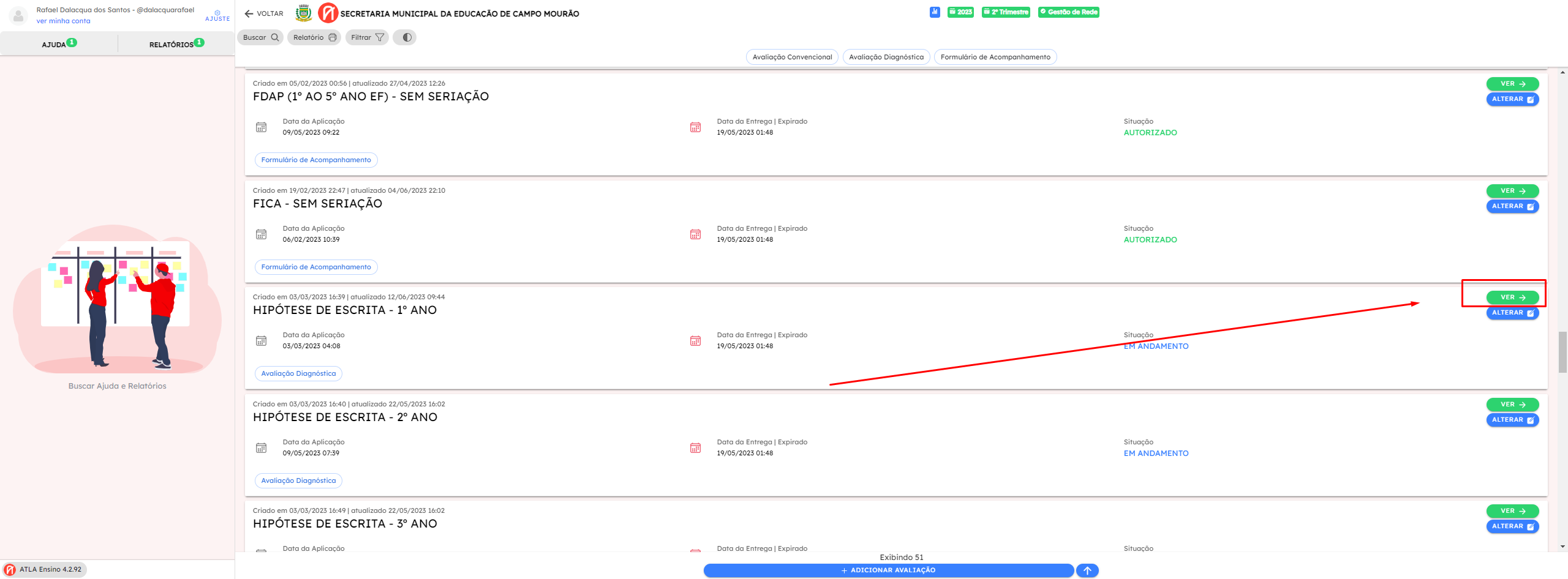Click delivery date red calendar icon for FDAP

click(695, 127)
